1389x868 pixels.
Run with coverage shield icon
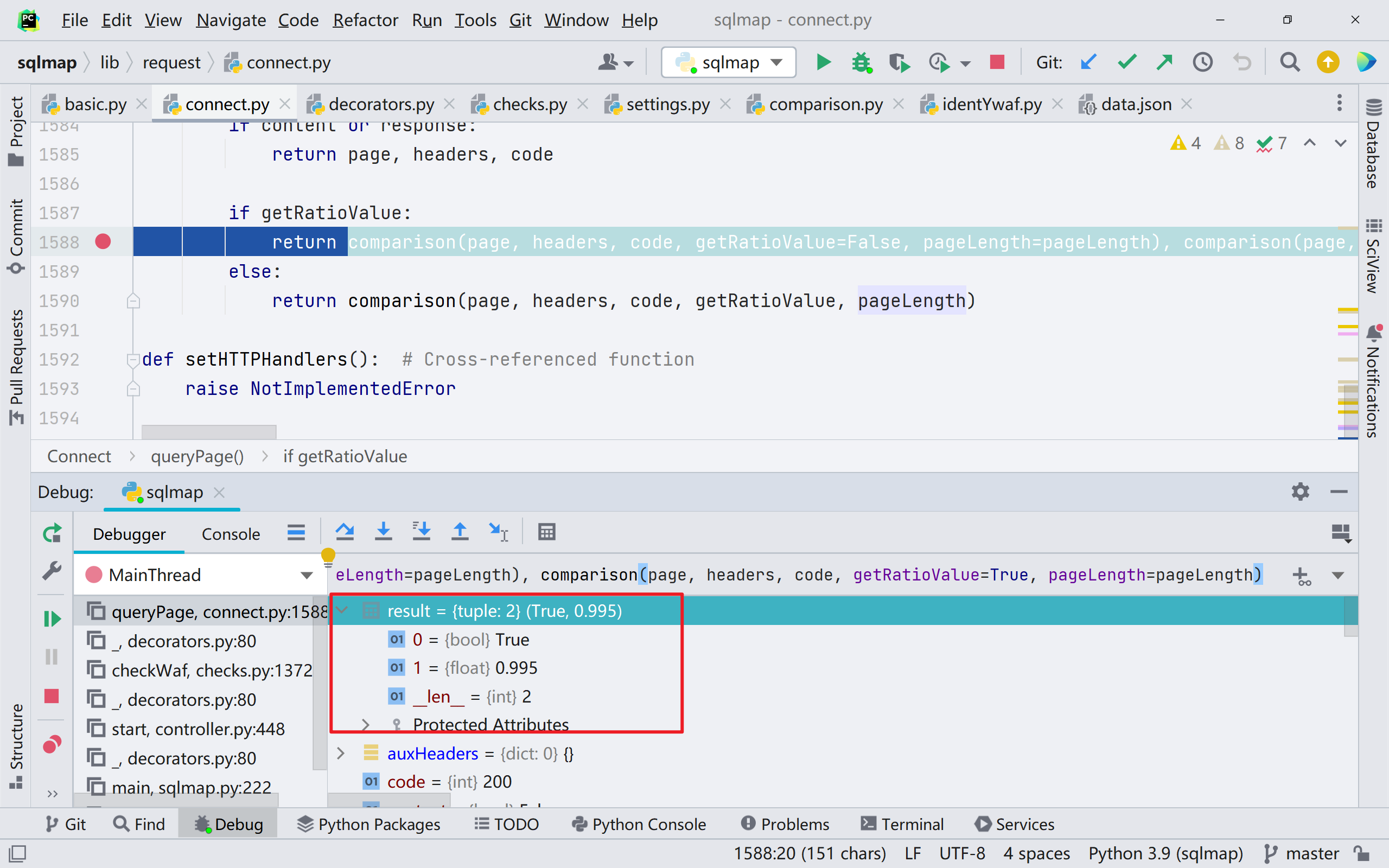point(899,62)
